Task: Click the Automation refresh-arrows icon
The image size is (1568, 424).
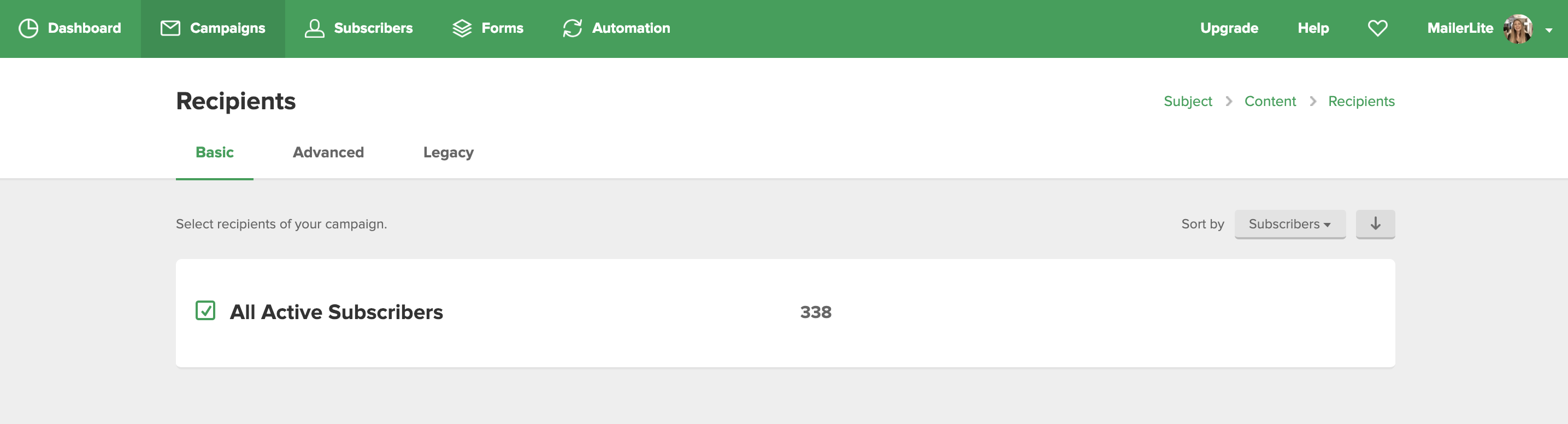Action: pyautogui.click(x=572, y=28)
